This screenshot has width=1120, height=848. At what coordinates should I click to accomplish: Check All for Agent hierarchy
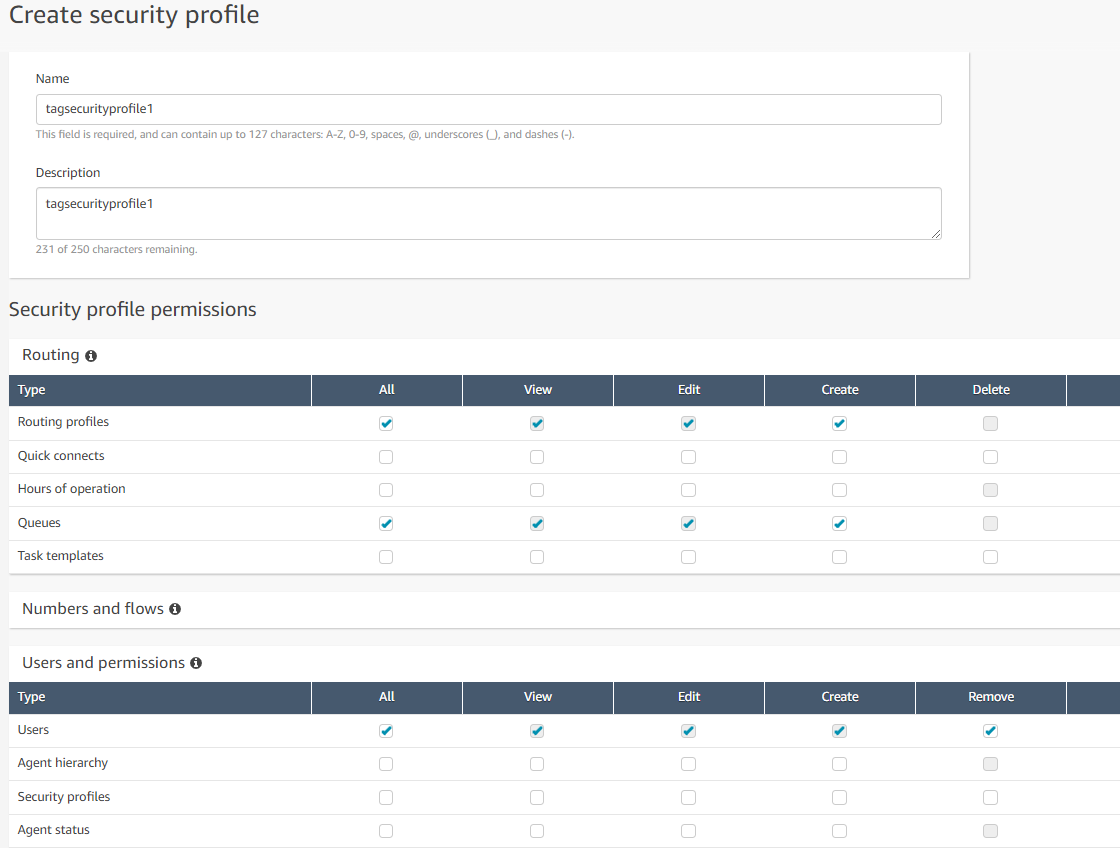[x=386, y=764]
